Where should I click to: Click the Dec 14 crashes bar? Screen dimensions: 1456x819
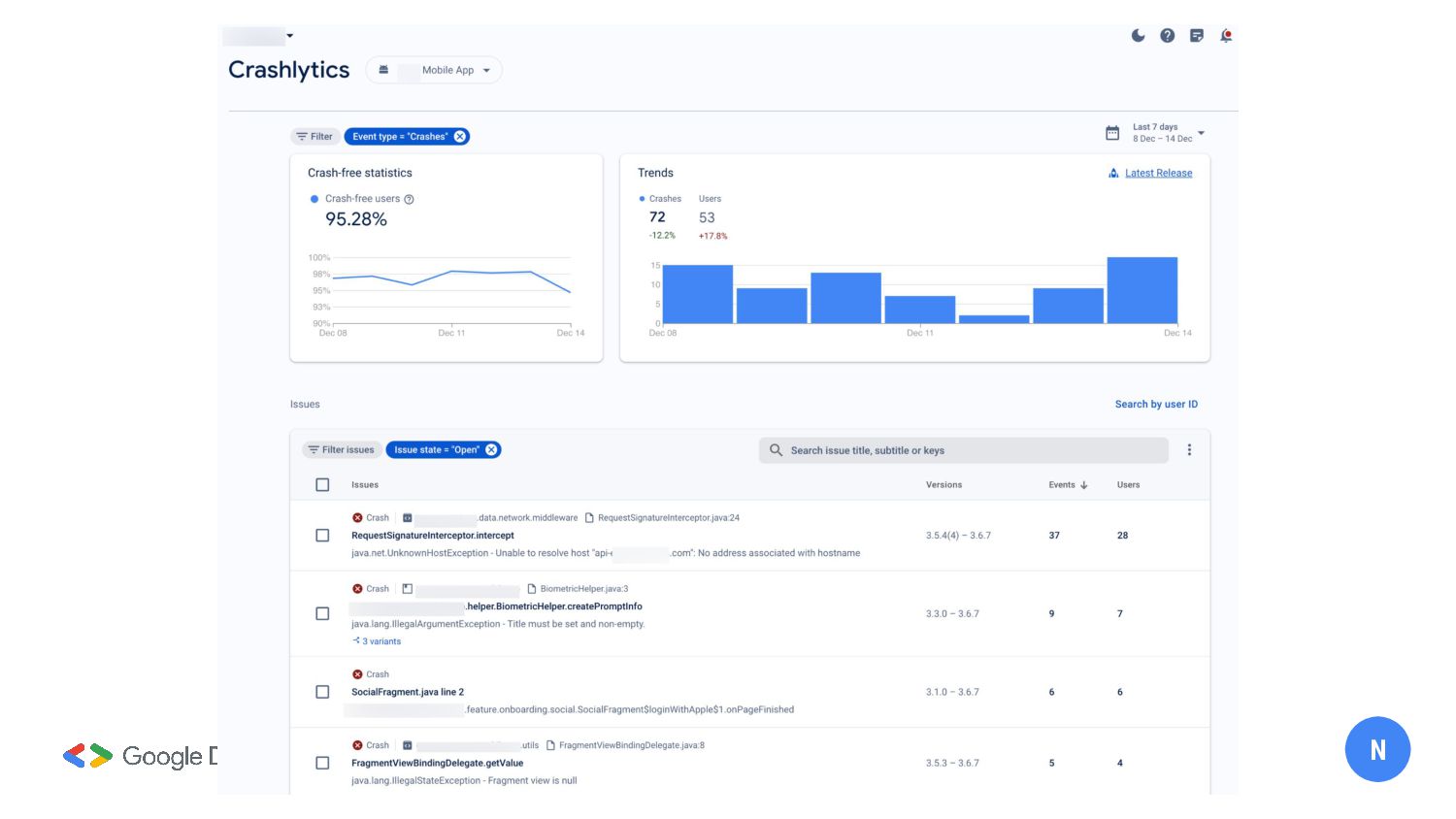1142,290
